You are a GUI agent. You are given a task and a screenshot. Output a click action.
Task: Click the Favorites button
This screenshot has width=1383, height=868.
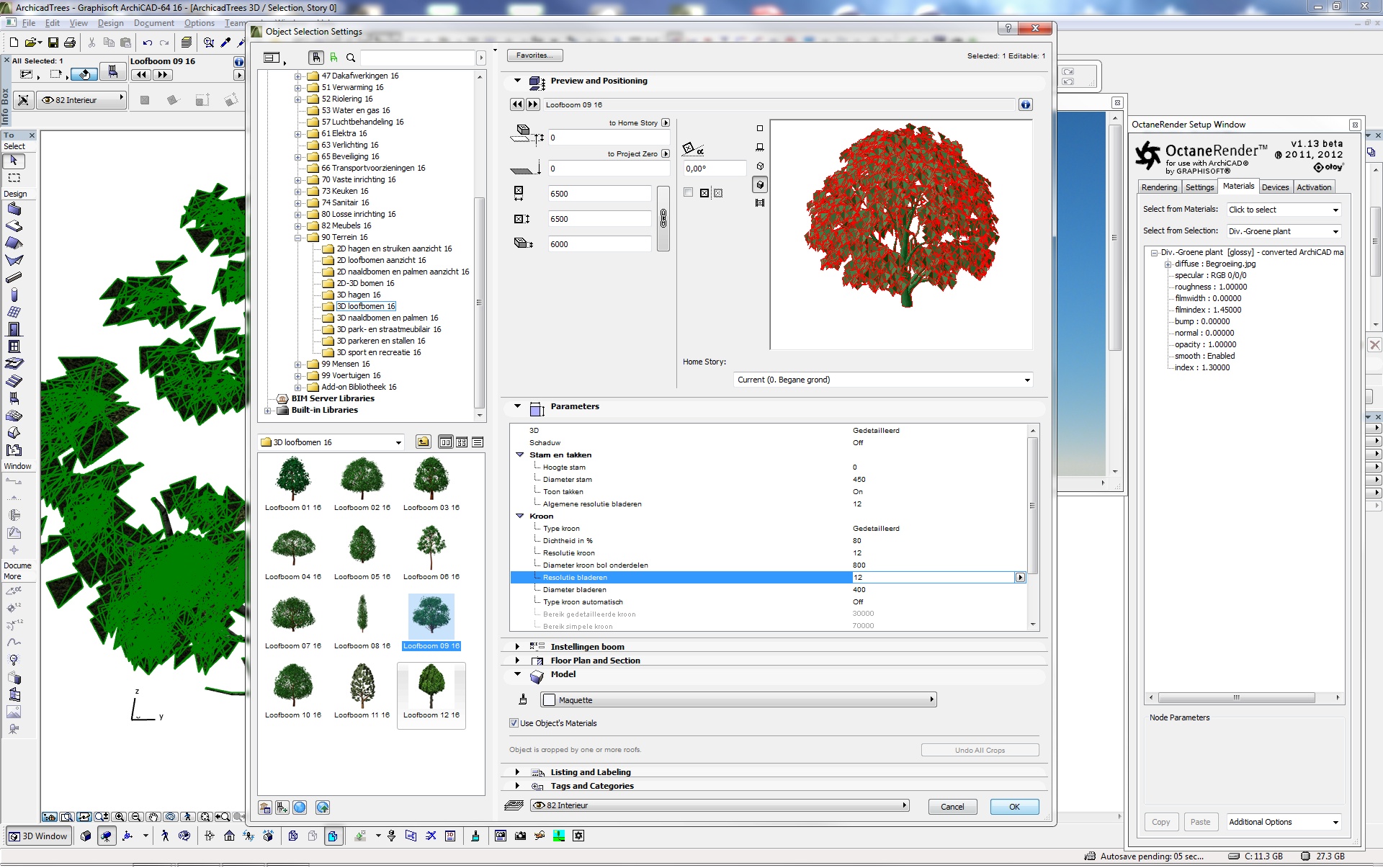[x=534, y=55]
